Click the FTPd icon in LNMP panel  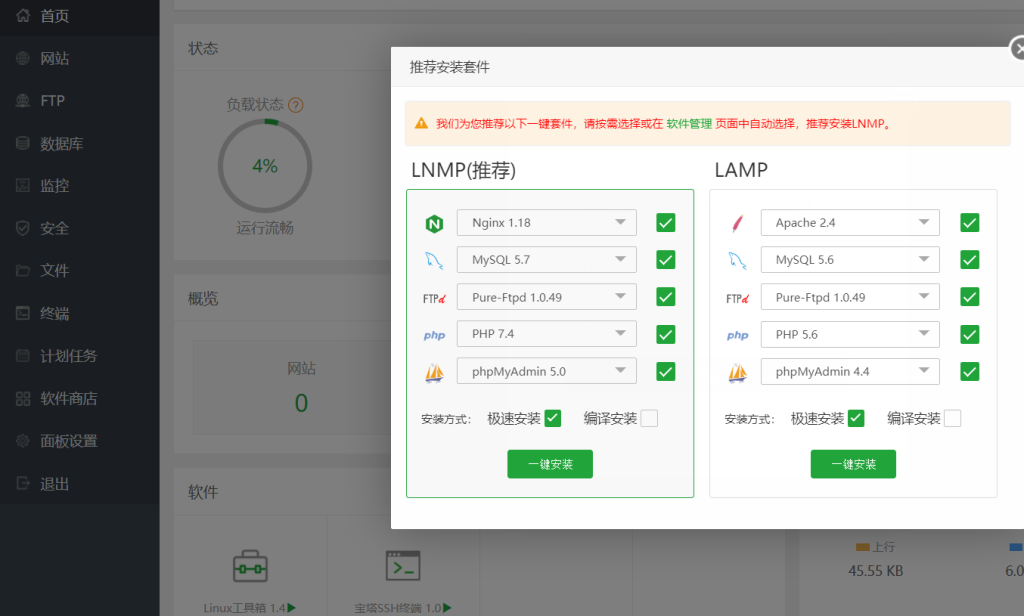click(x=434, y=299)
